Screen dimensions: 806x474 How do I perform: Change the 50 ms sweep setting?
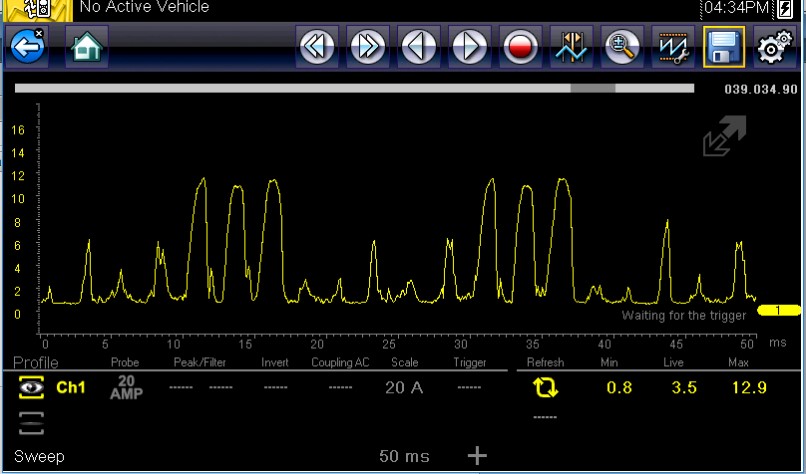[x=404, y=456]
